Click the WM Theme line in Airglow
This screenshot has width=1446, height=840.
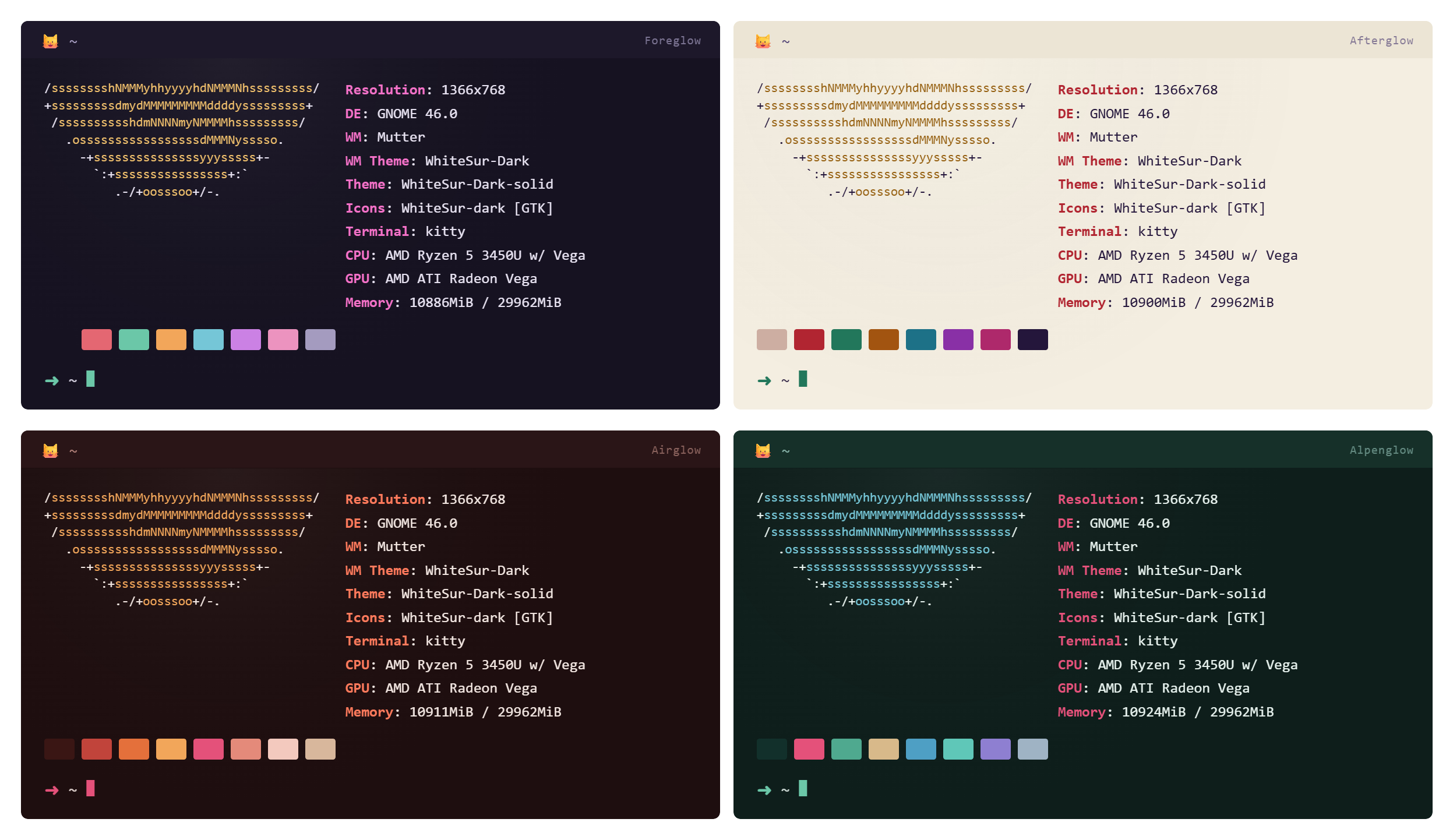pyautogui.click(x=437, y=571)
